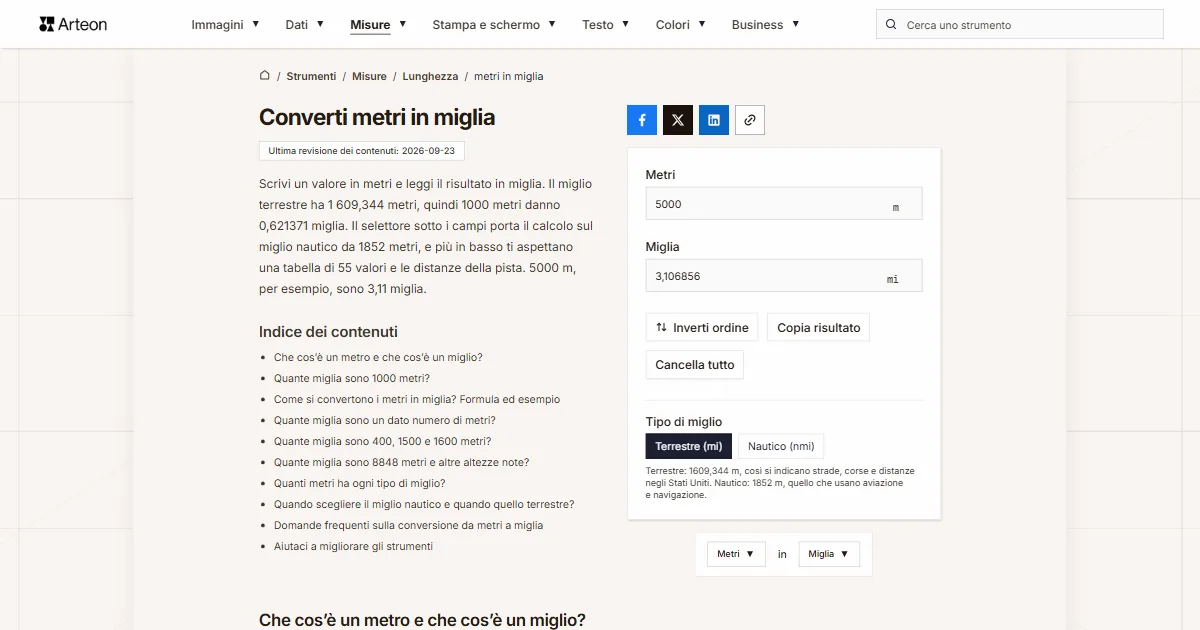Click the search magnifier icon
The height and width of the screenshot is (630, 1200).
(x=892, y=25)
